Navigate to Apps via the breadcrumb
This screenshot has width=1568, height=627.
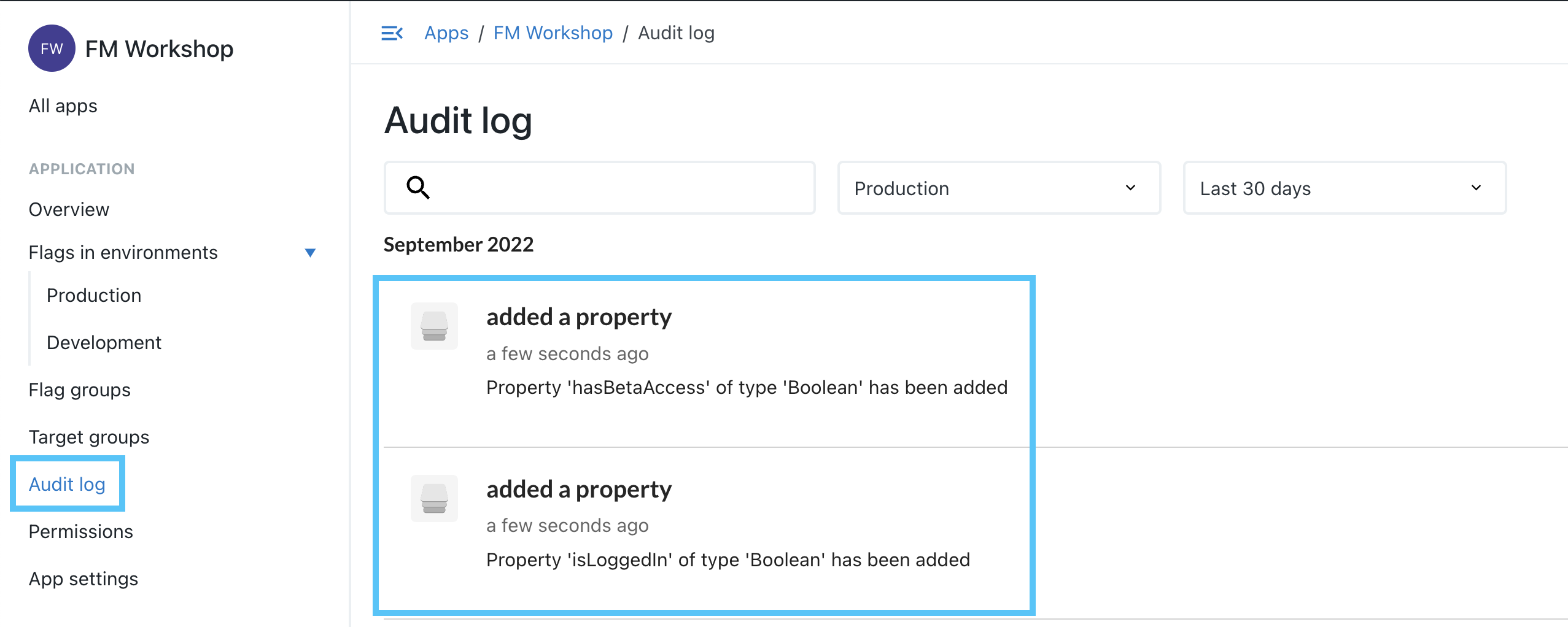446,33
